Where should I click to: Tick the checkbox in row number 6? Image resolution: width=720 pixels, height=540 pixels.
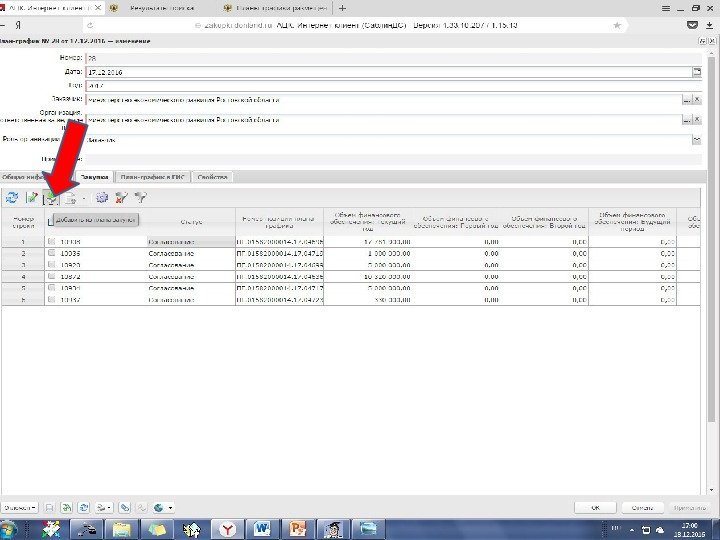pyautogui.click(x=51, y=299)
